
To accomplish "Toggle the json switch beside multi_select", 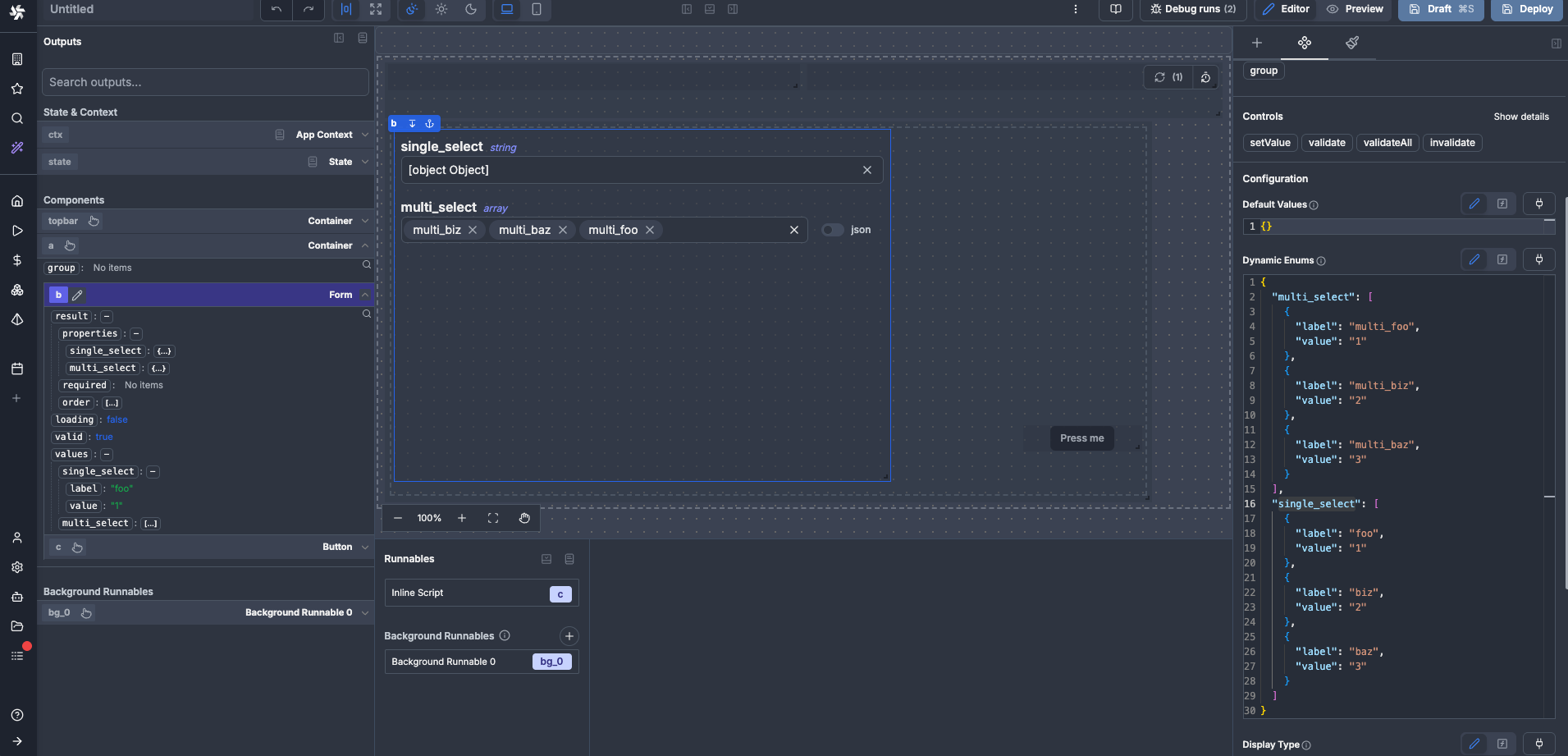I will point(832,230).
